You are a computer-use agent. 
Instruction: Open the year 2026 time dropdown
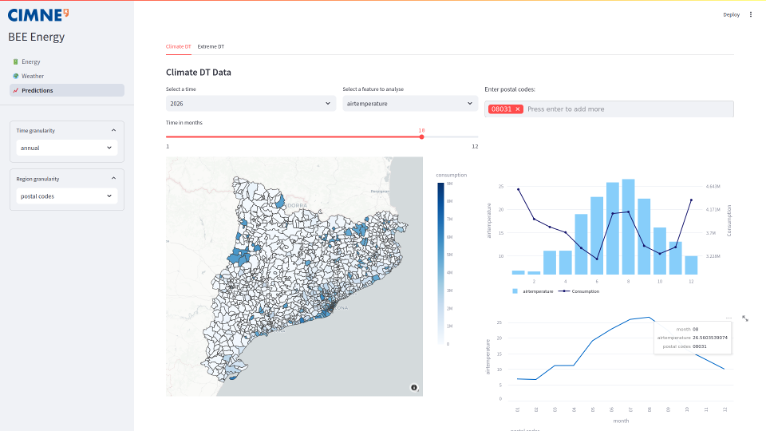pos(249,103)
